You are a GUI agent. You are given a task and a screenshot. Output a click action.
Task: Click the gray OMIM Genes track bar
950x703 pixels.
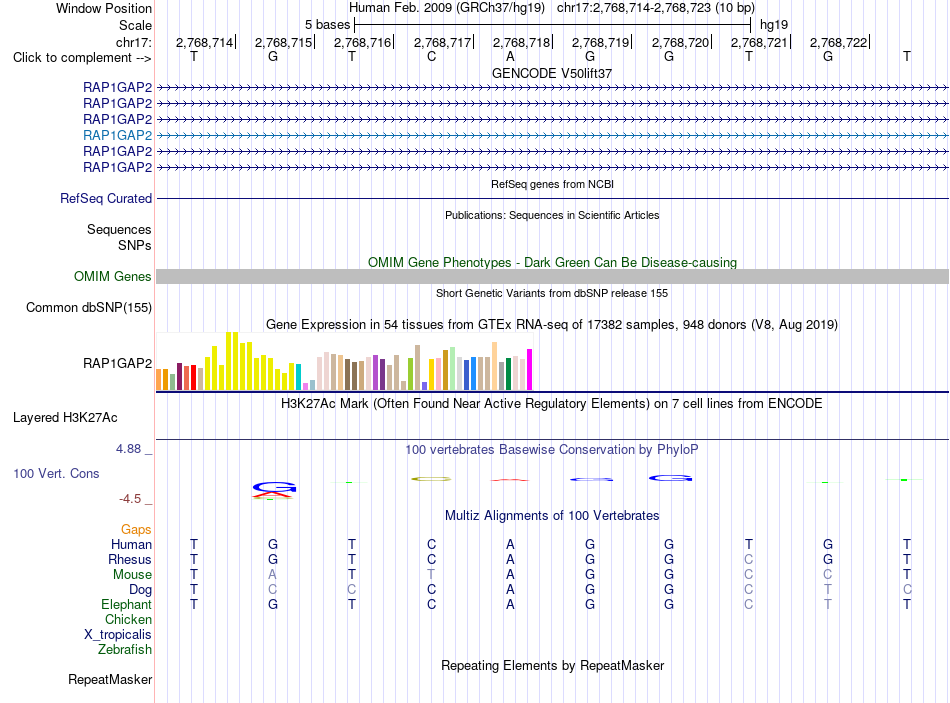[552, 276]
